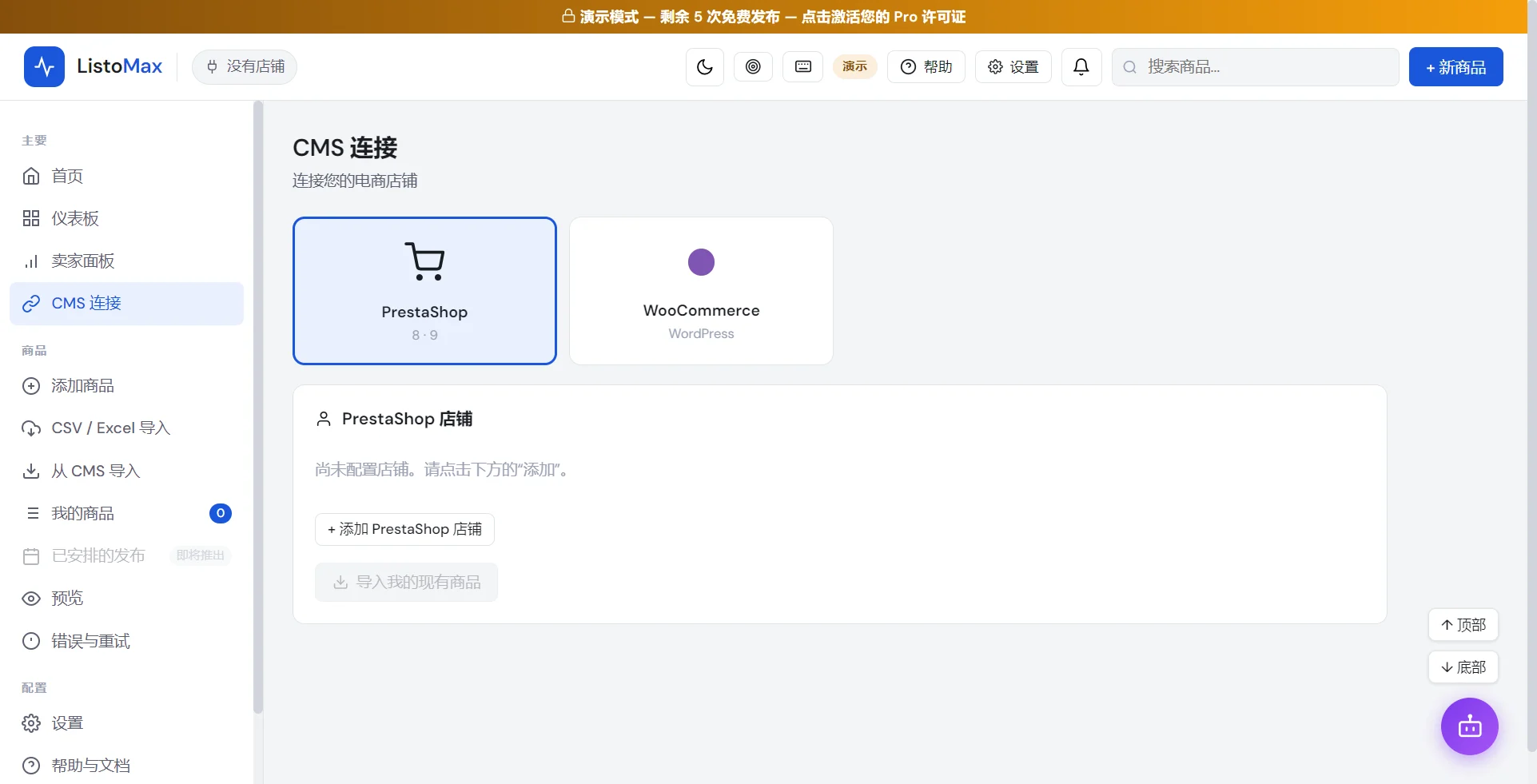Screen dimensions: 1537x784
Task: Click the 演示 demo badge
Action: pyautogui.click(x=854, y=66)
